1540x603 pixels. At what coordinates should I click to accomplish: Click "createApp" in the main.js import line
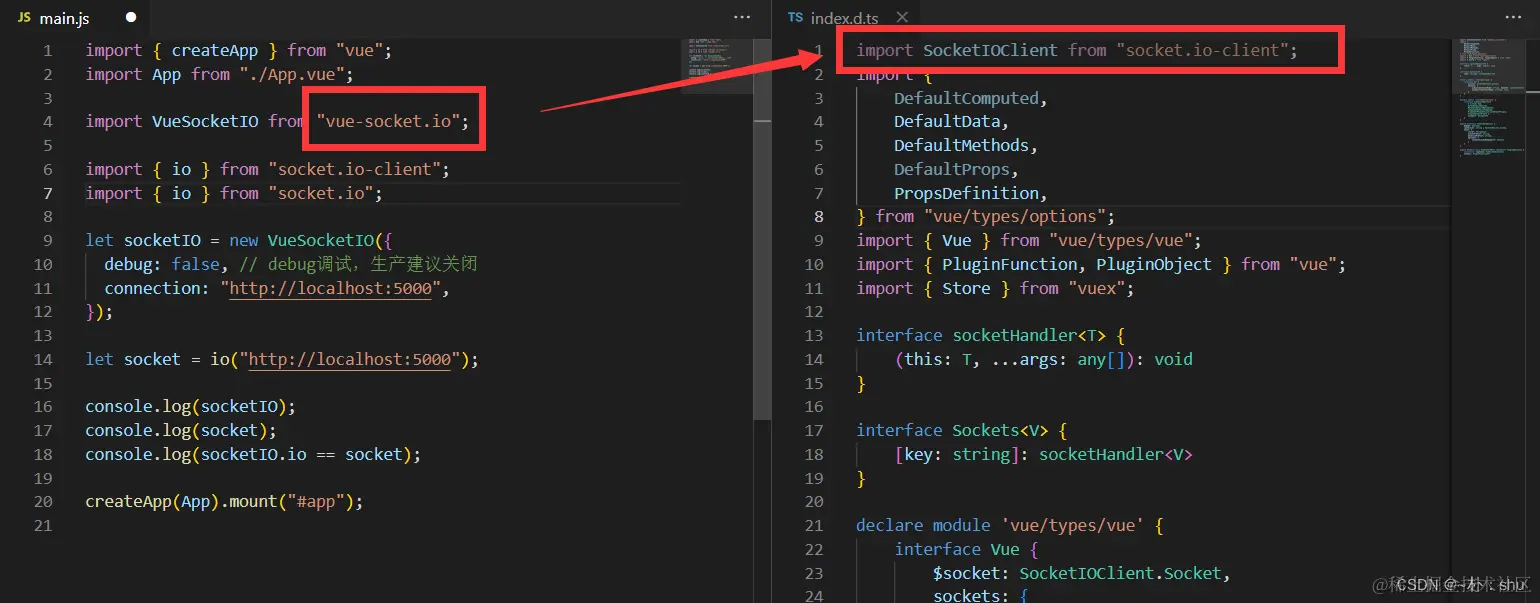click(x=215, y=50)
